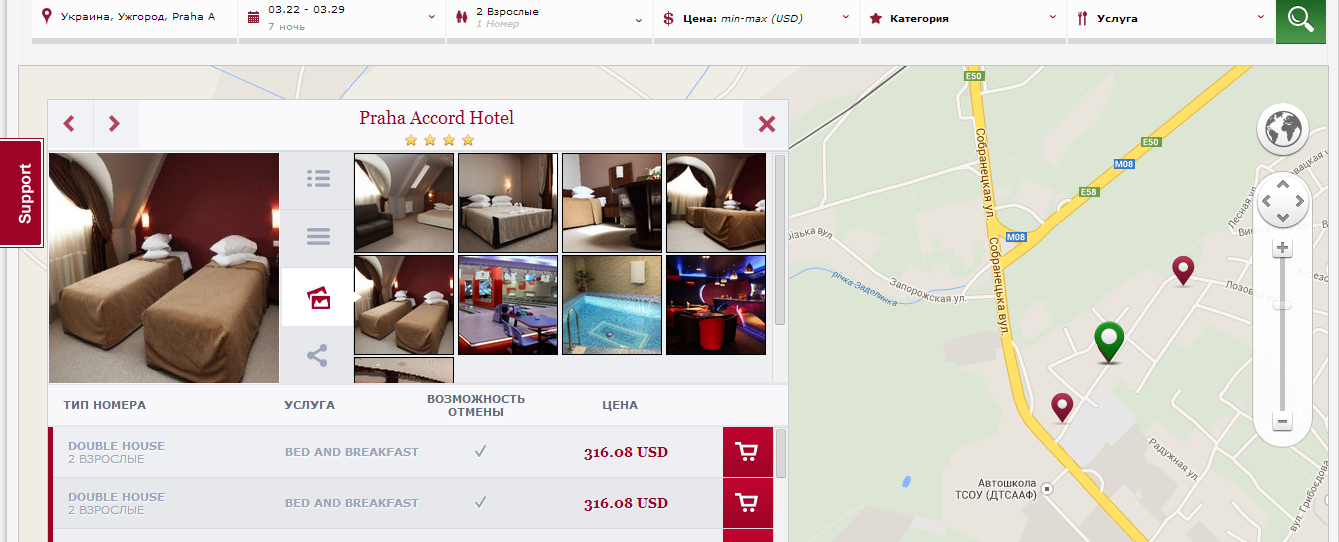Expand the Категория dropdown
1339x542 pixels.
click(x=963, y=18)
